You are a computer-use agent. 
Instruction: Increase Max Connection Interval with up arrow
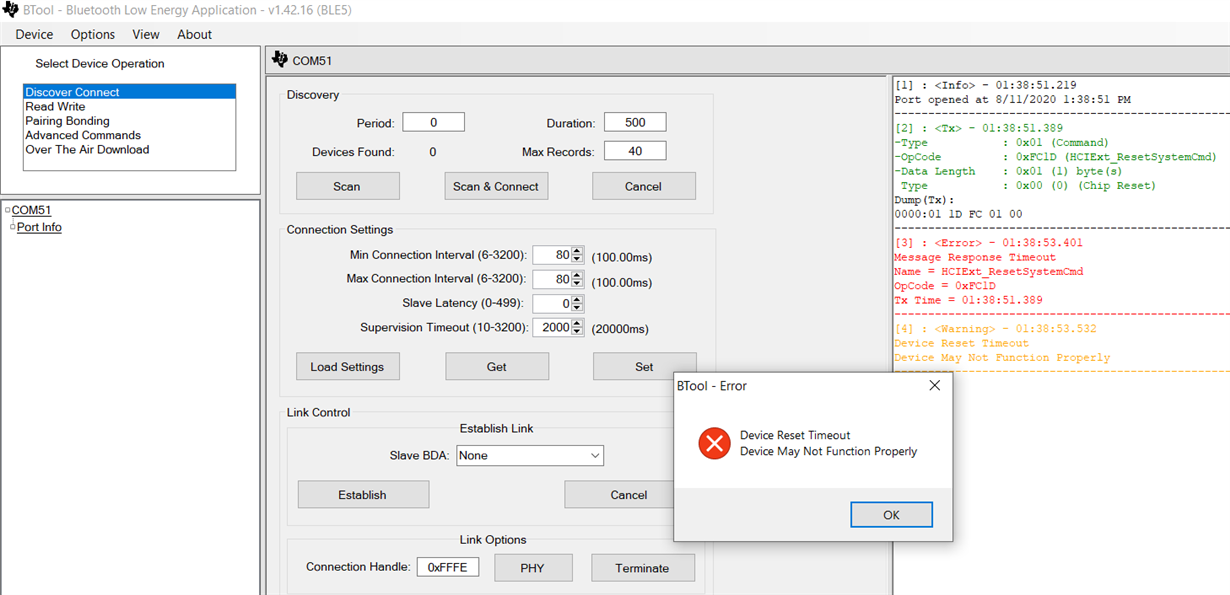coord(577,275)
